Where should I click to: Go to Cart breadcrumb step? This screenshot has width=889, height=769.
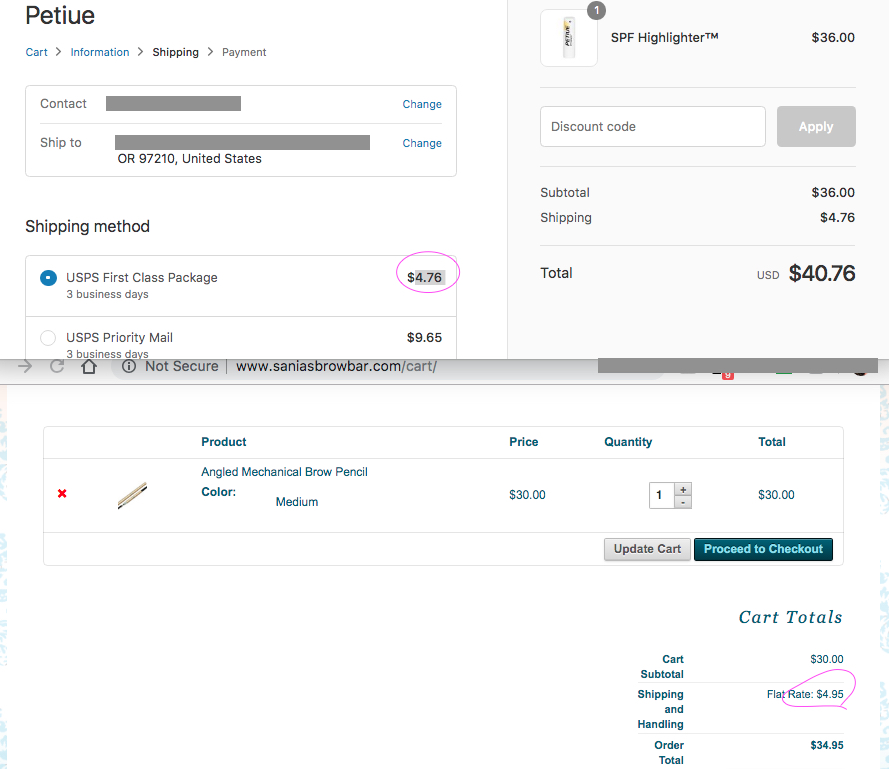[36, 52]
